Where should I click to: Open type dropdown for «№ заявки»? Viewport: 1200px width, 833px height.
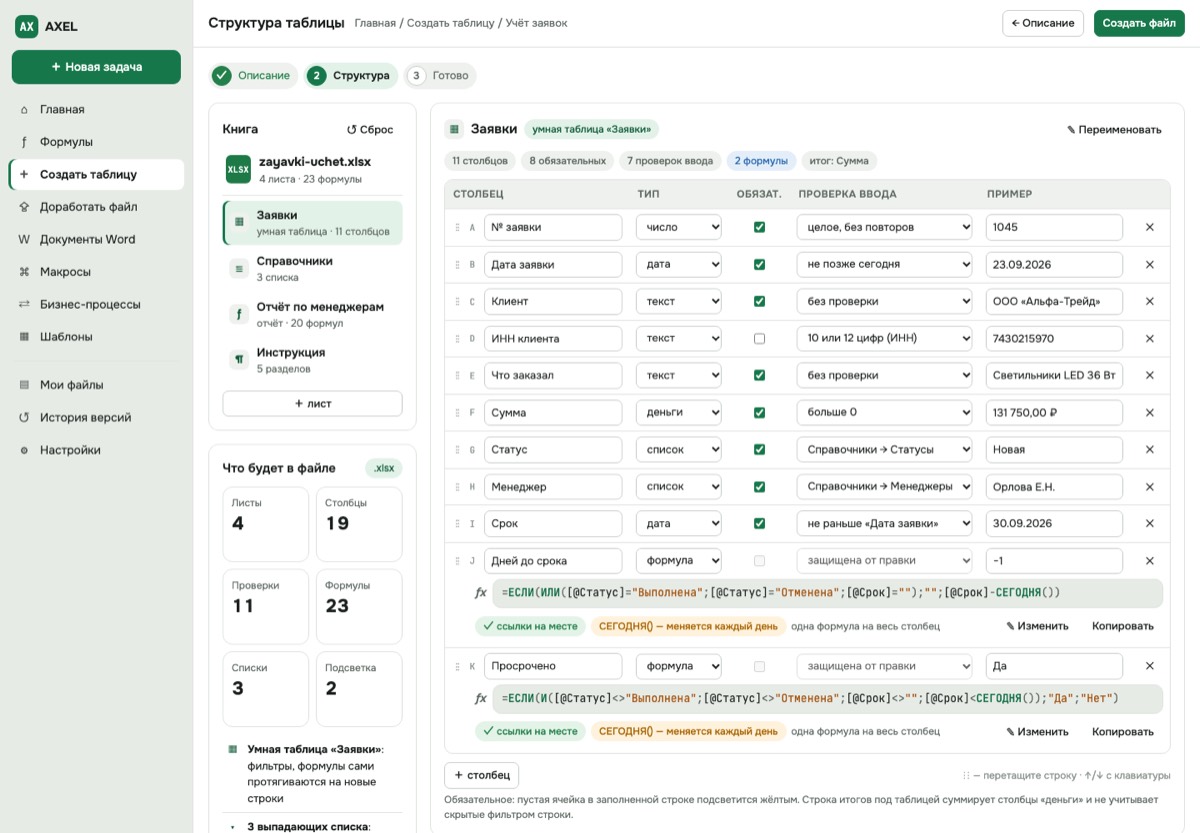tap(679, 227)
